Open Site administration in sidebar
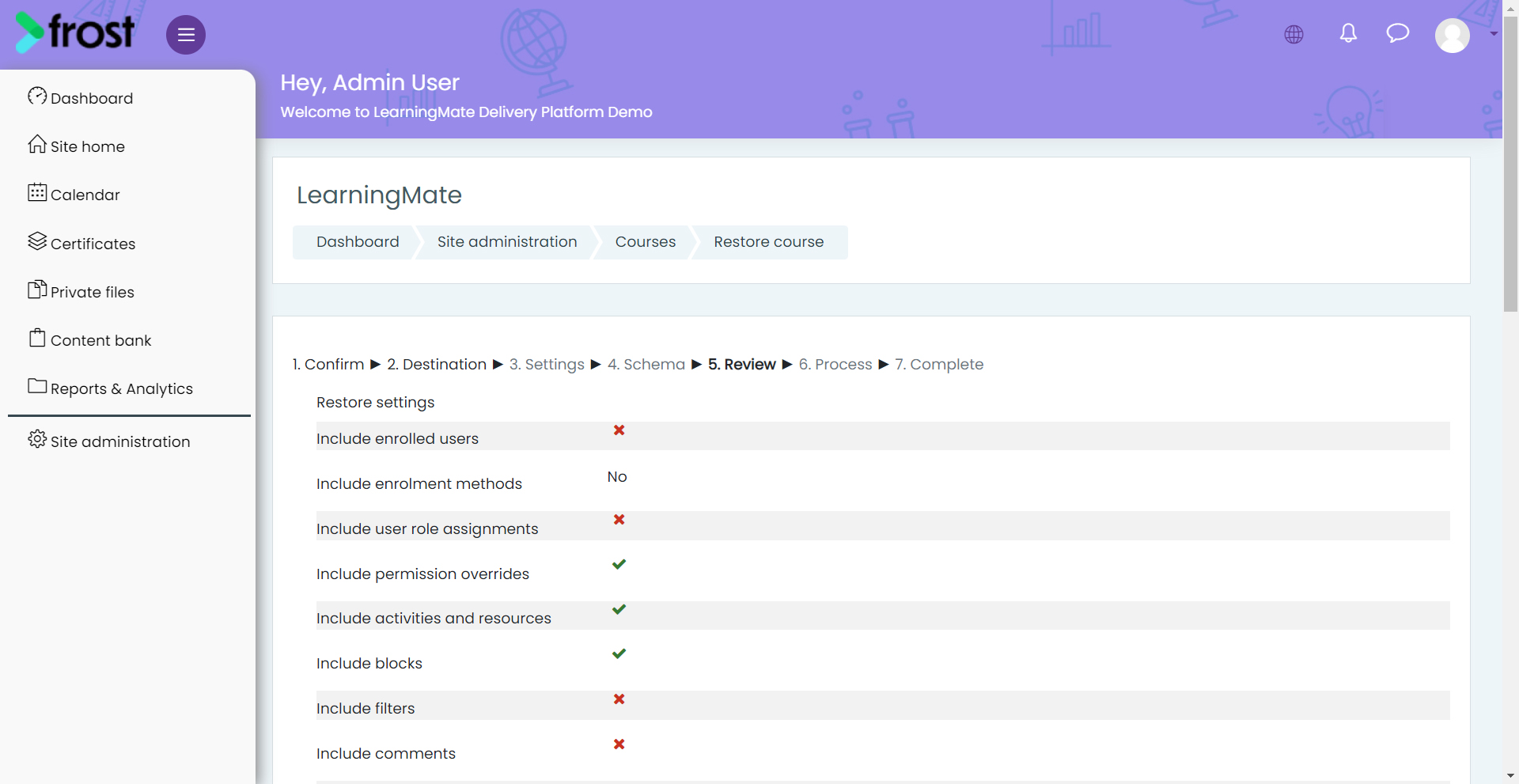 click(109, 441)
